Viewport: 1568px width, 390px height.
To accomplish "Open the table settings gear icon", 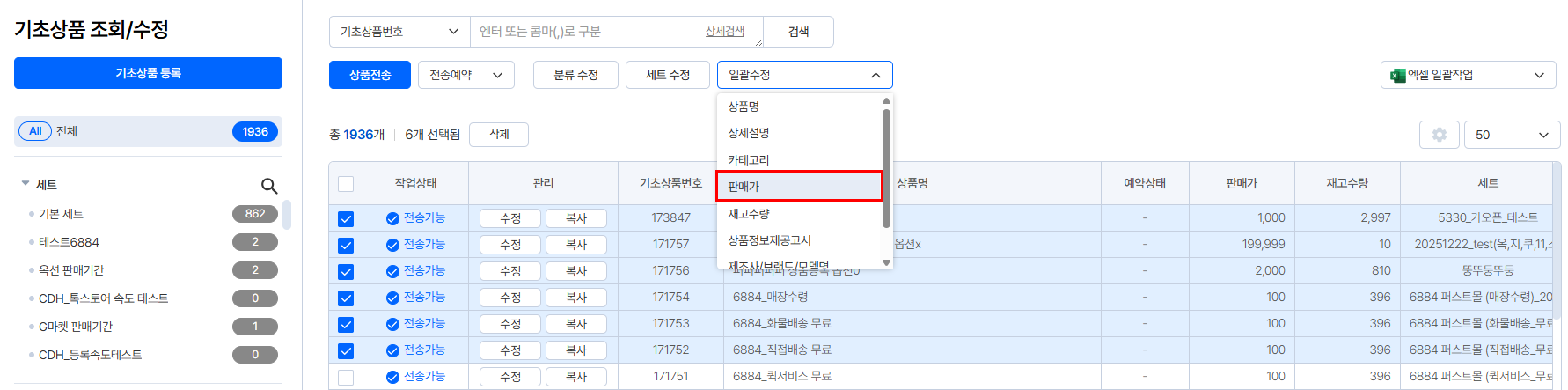I will [x=1440, y=135].
